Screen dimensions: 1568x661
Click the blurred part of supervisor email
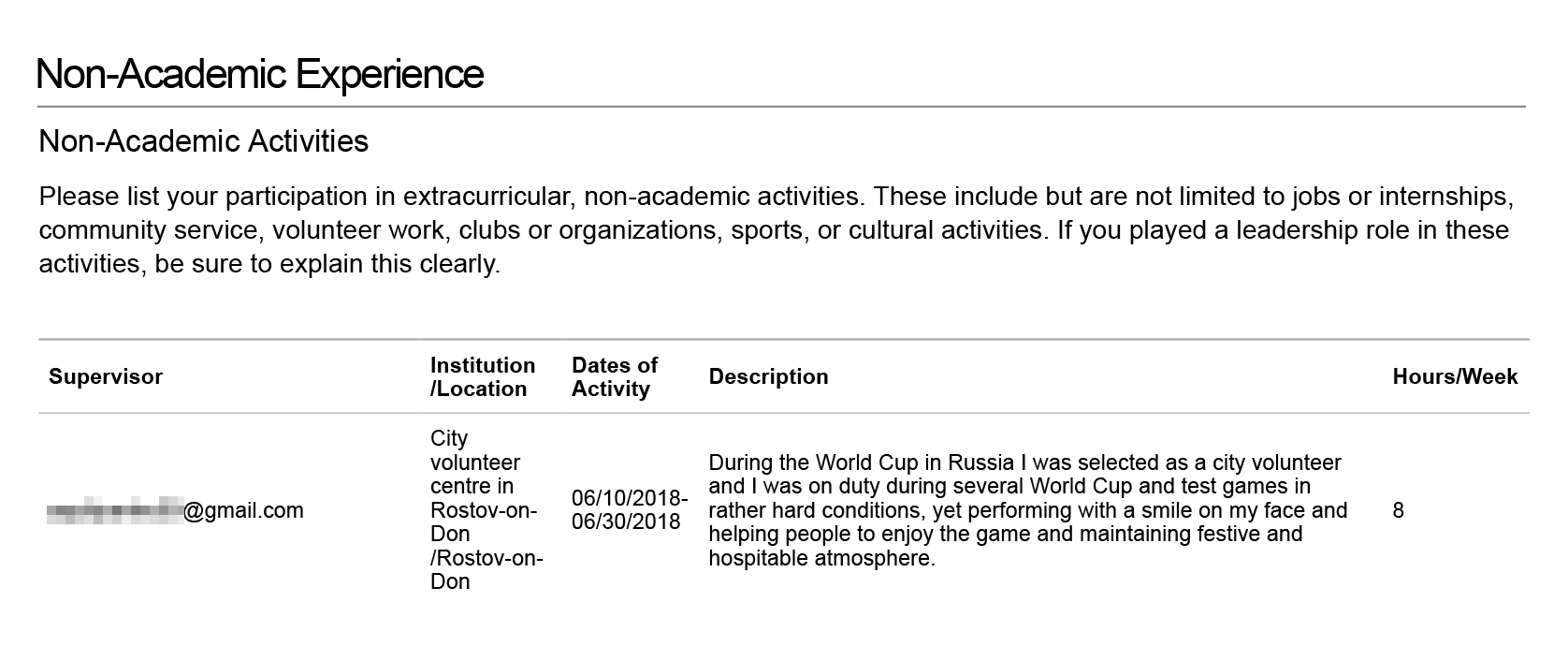114,510
